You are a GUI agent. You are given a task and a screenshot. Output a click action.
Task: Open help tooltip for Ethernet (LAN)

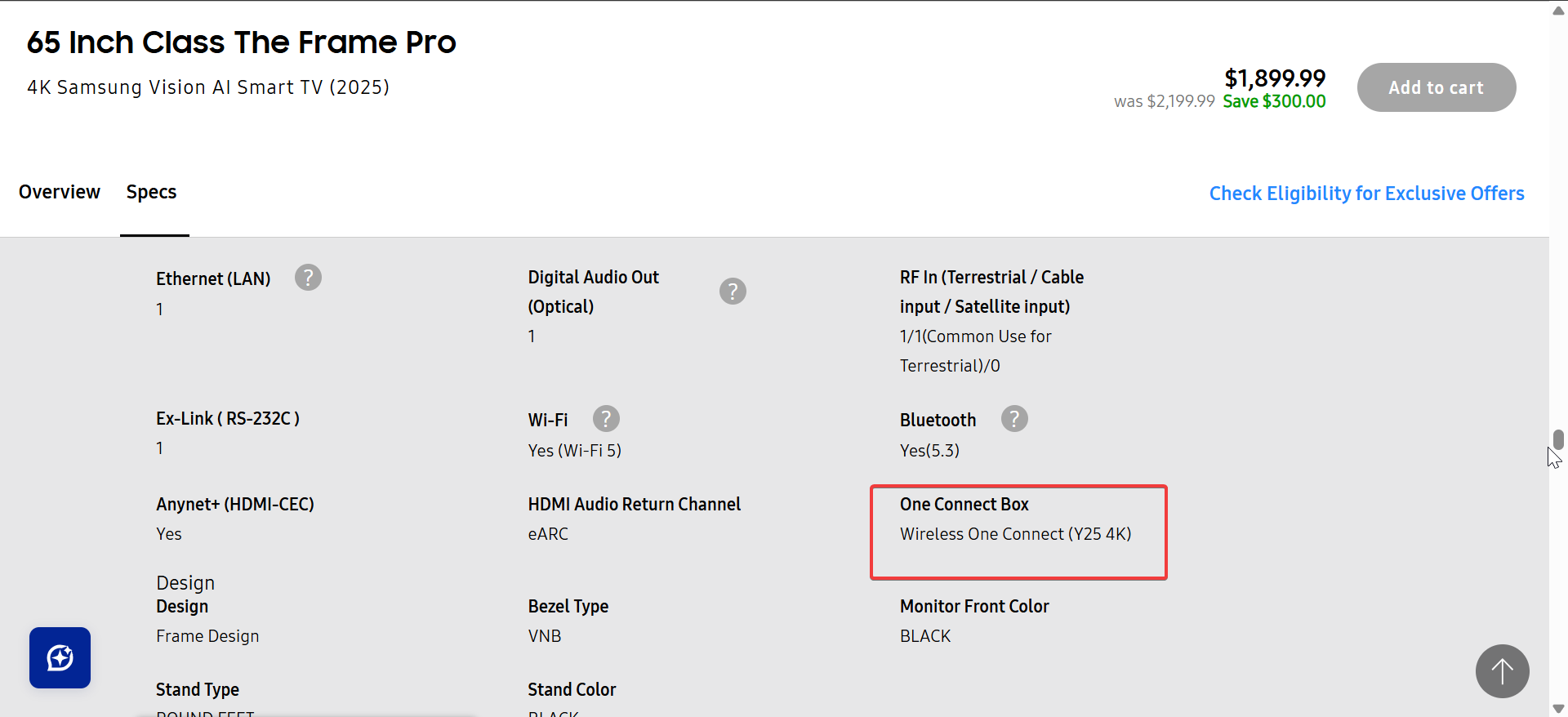pyautogui.click(x=308, y=278)
